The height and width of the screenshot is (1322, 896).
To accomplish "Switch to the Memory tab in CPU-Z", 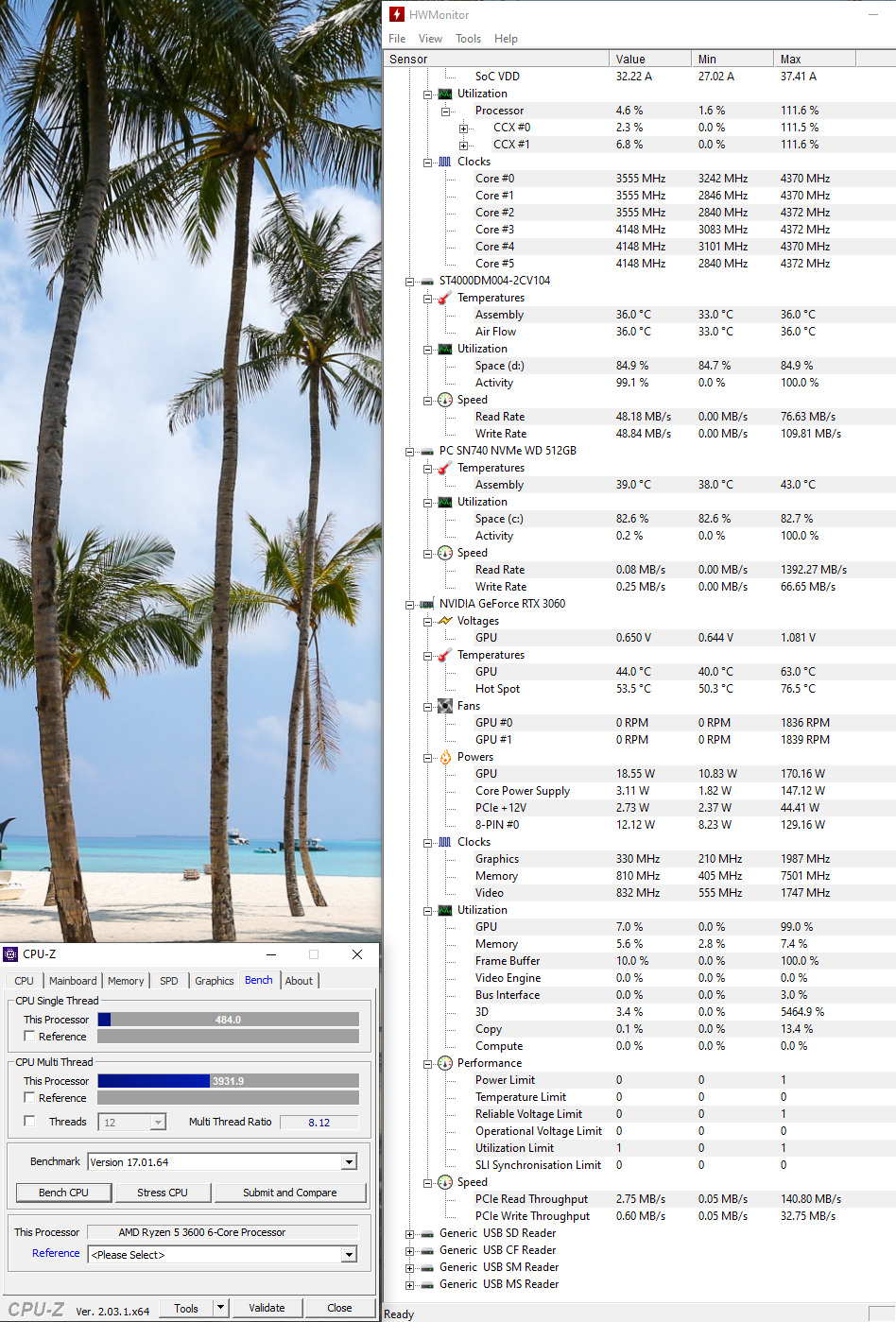I will [126, 981].
